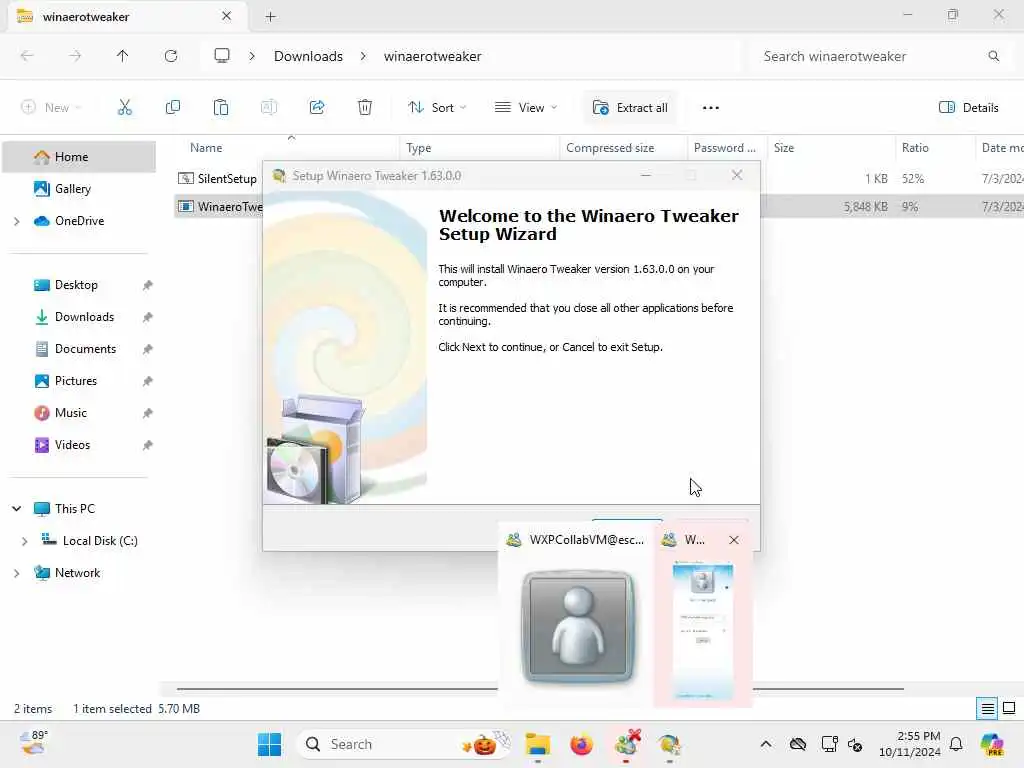This screenshot has height=768, width=1024.
Task: Open the notifications bell icon
Action: coord(956,744)
